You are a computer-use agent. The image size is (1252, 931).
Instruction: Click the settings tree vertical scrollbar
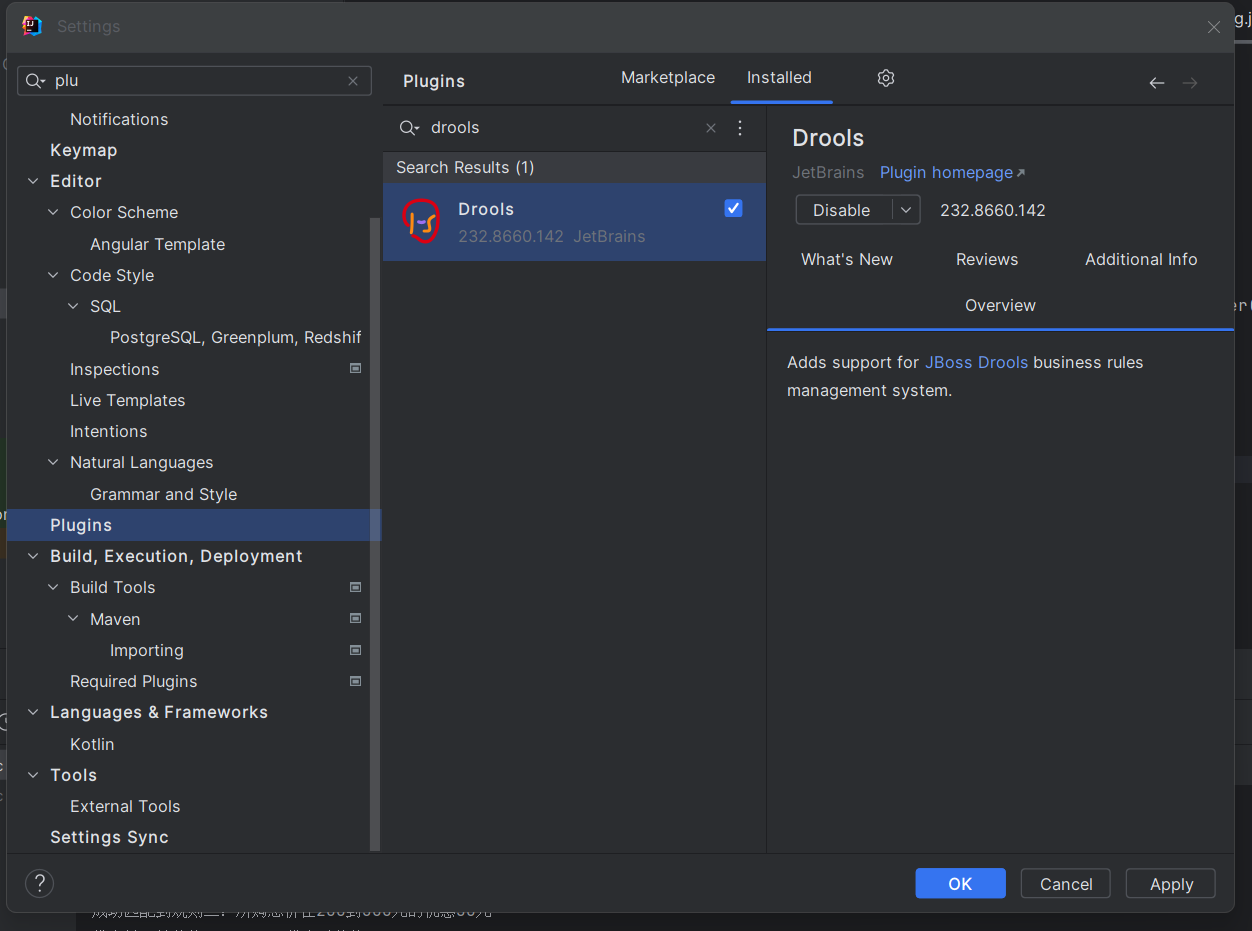coord(376,535)
